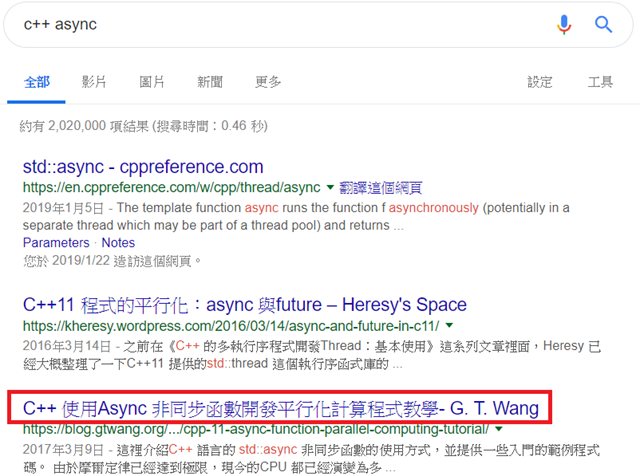Click the '約有 2,020,000 項結果' stats text
640x476 pixels.
[x=143, y=126]
